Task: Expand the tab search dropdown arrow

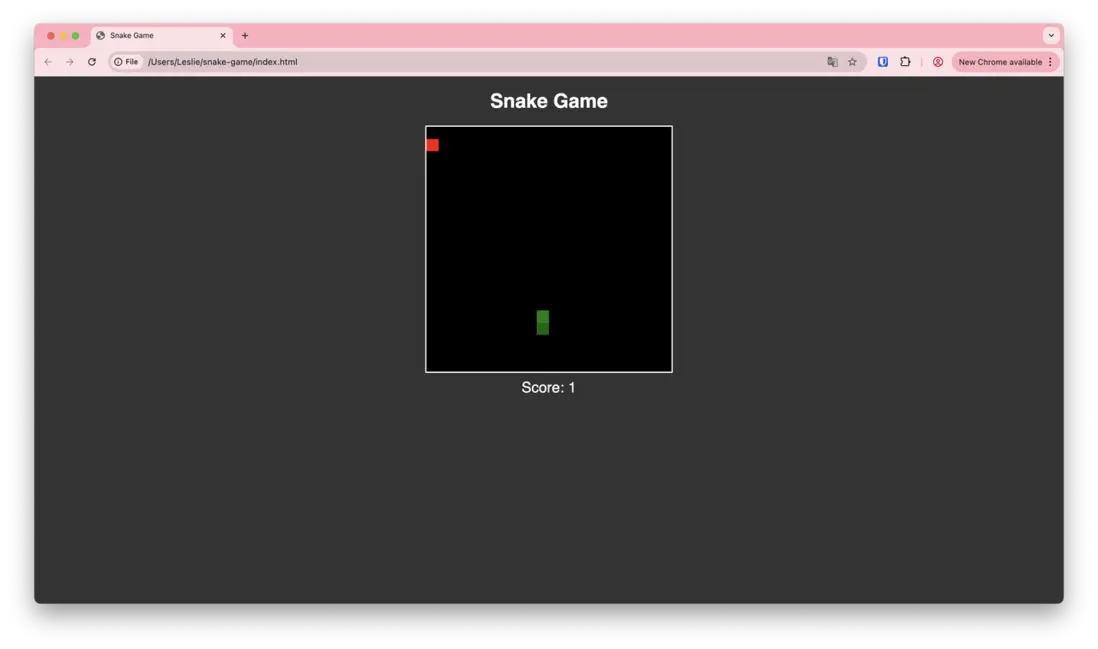Action: tap(1051, 35)
